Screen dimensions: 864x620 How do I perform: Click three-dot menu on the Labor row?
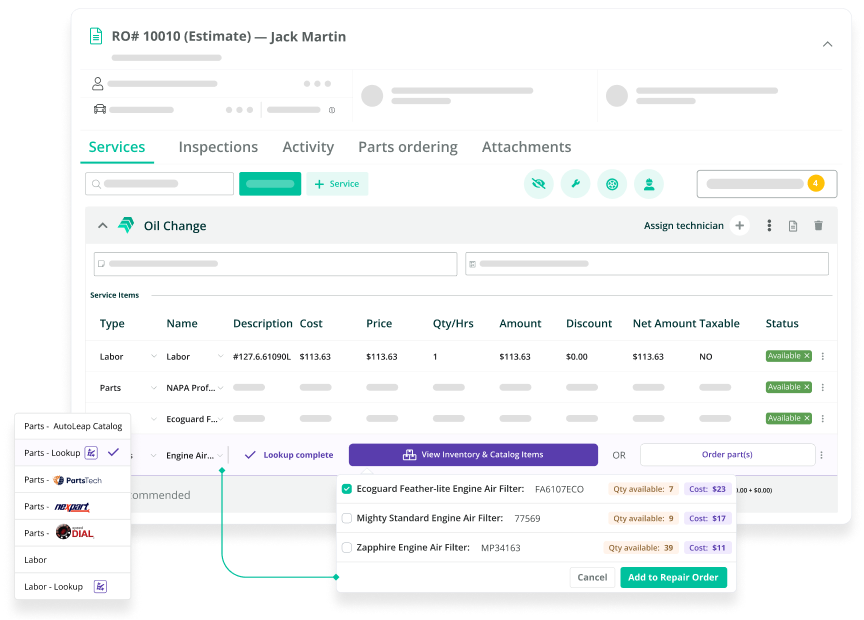[x=823, y=356]
